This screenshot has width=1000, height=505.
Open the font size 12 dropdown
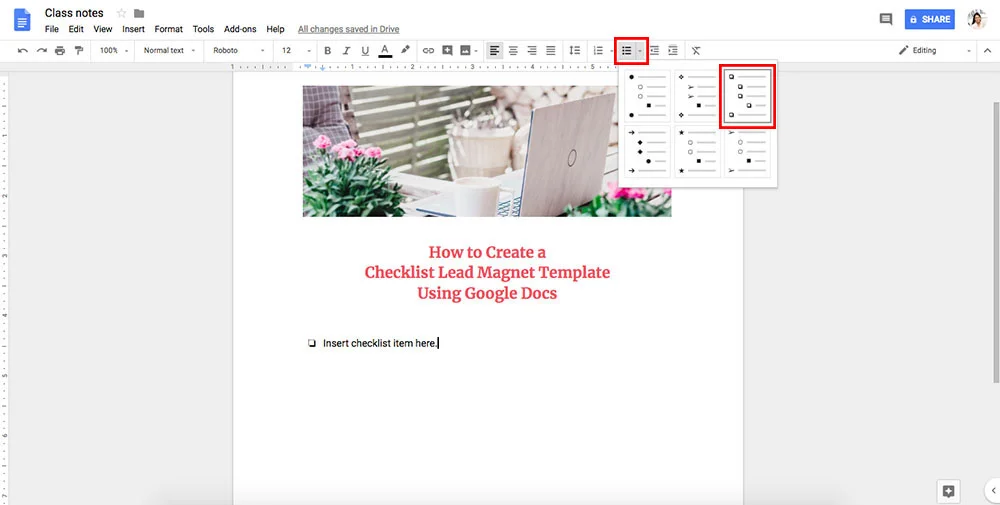click(x=297, y=50)
